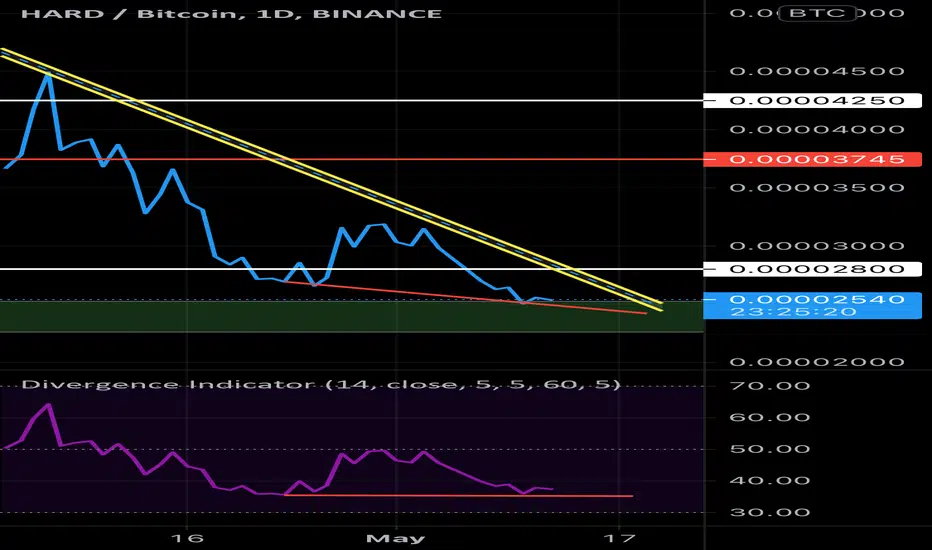Click the 30.00 indicator axis value
This screenshot has height=550, width=932.
click(x=770, y=512)
